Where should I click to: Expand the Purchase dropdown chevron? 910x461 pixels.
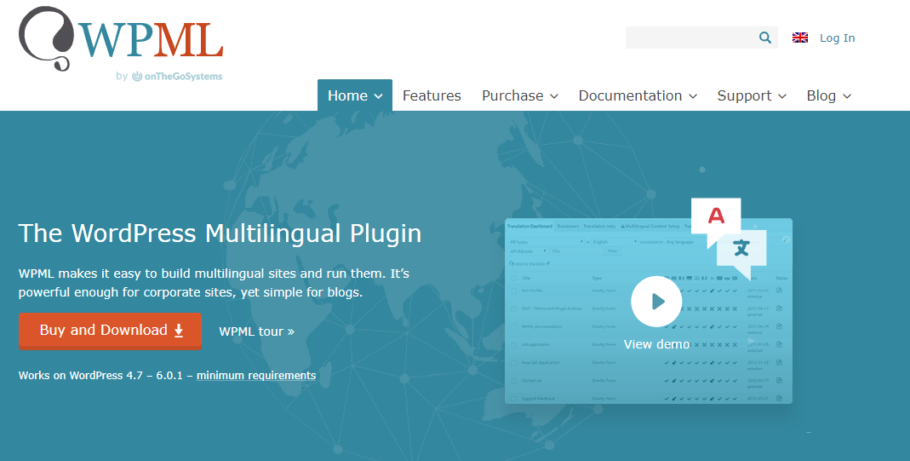pos(554,96)
